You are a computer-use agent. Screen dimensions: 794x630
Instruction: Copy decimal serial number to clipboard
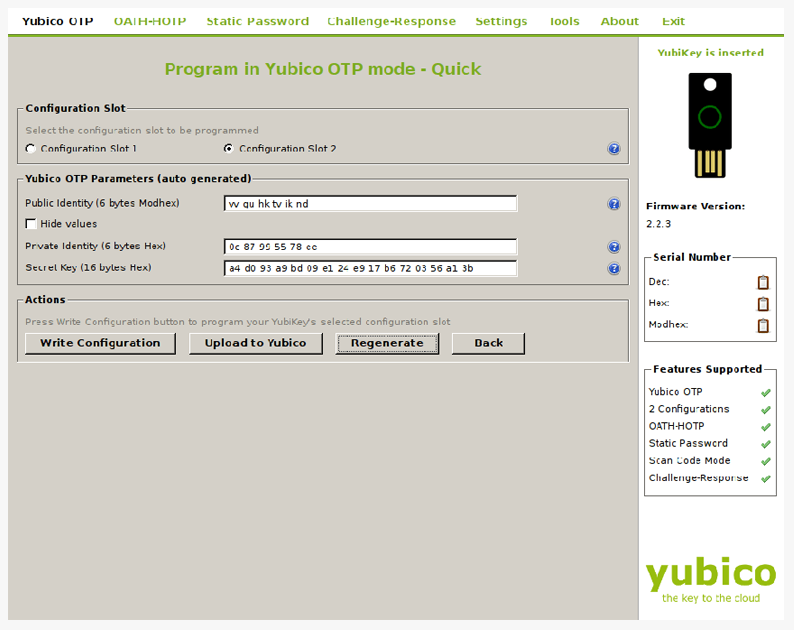[x=763, y=282]
